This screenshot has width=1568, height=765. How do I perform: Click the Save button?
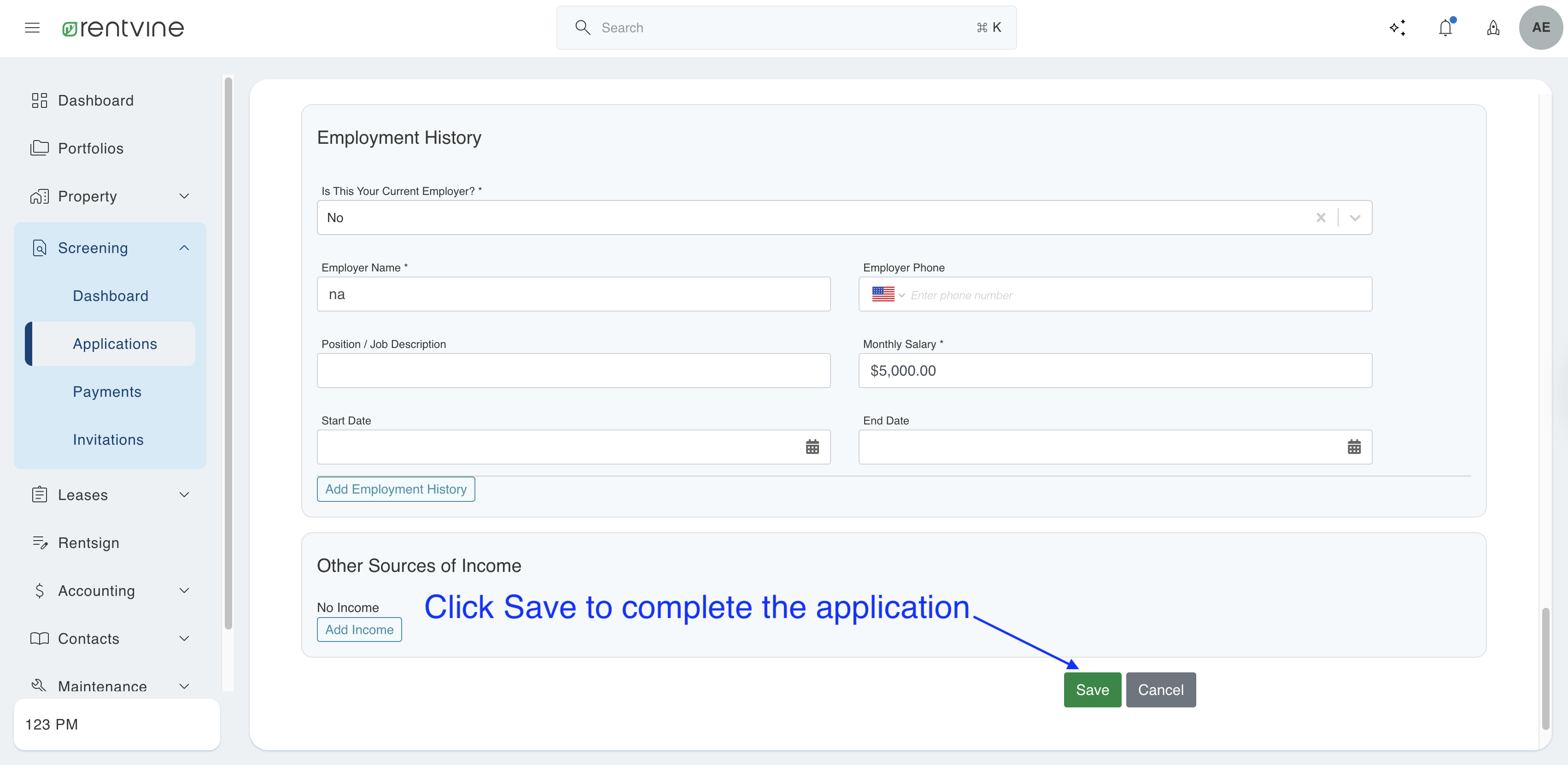(1092, 689)
